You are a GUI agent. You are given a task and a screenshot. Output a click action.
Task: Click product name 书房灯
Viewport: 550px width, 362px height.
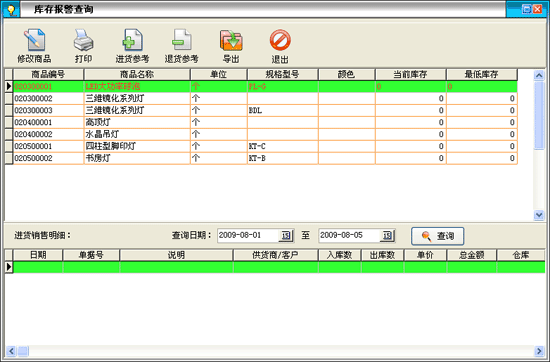[98, 158]
